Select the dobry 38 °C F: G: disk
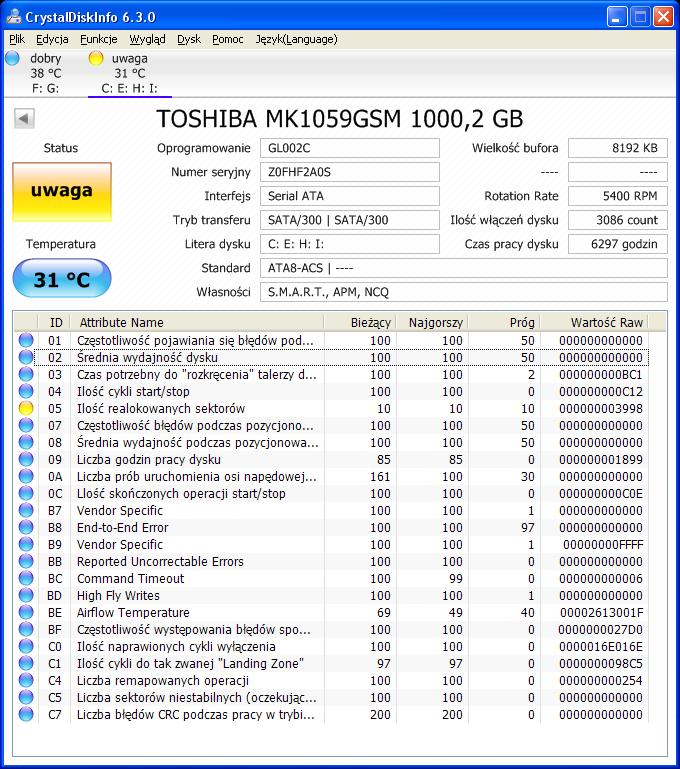 (x=45, y=73)
